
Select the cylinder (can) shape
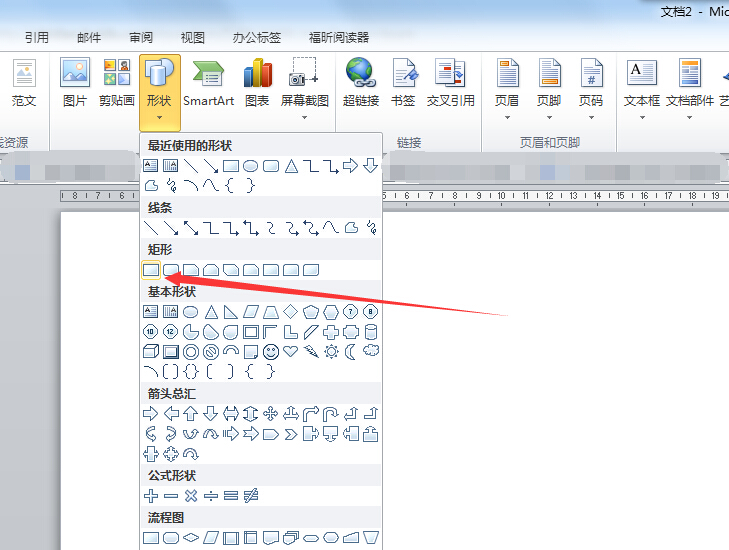pyautogui.click(x=371, y=332)
